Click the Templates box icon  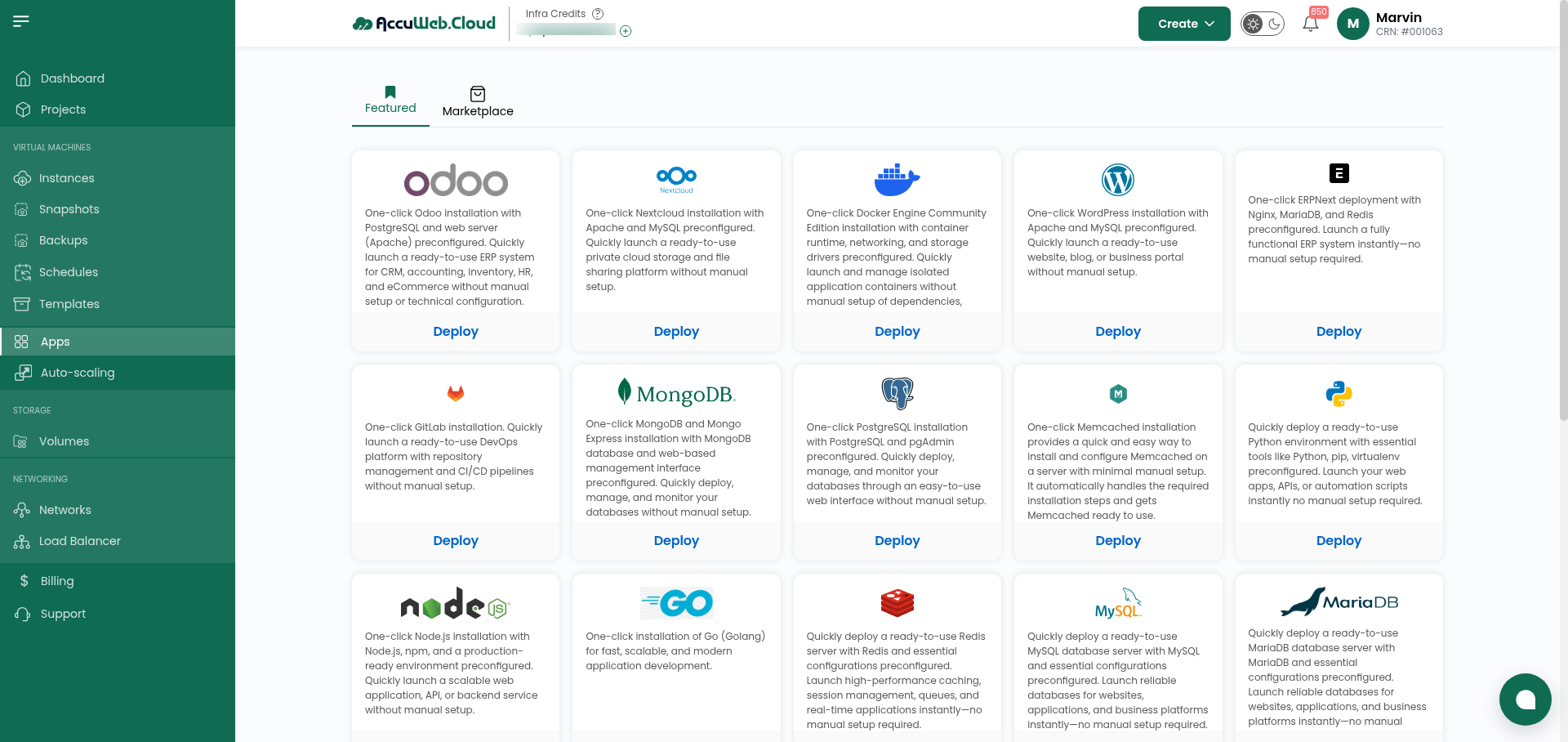coord(22,304)
